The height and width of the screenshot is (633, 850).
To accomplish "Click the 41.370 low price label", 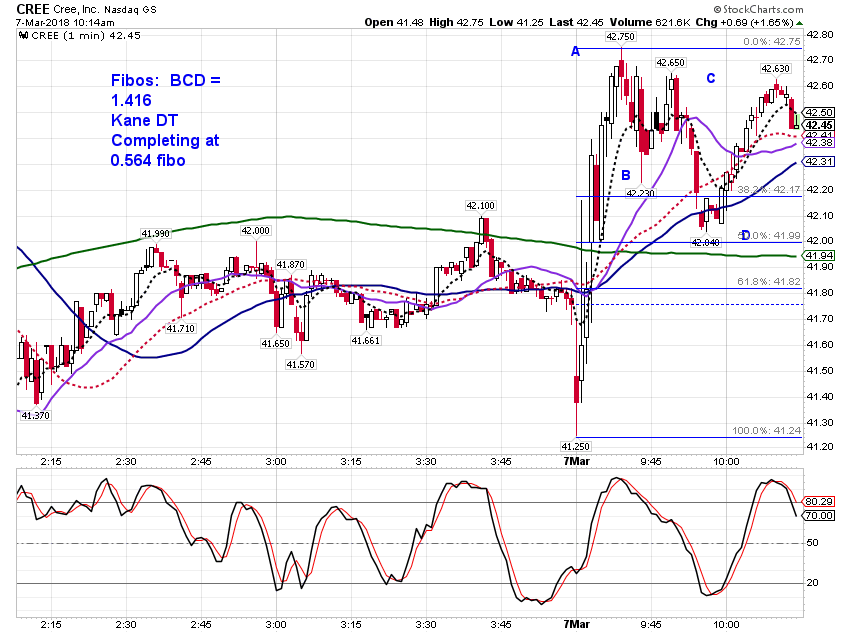I will (x=36, y=416).
